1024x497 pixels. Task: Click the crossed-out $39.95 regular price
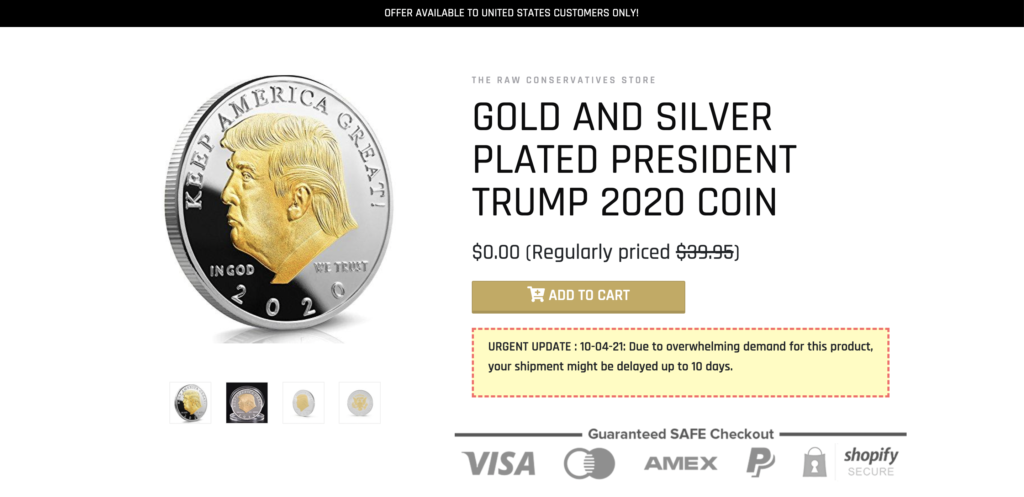click(x=705, y=252)
